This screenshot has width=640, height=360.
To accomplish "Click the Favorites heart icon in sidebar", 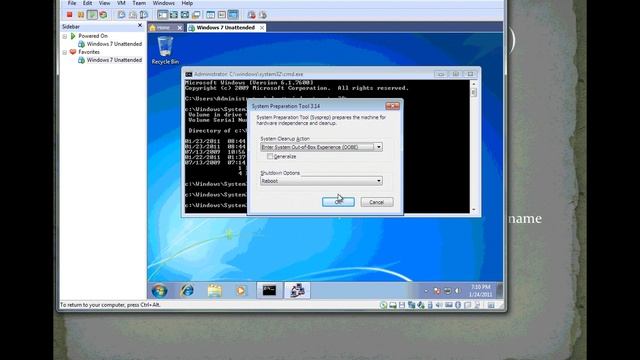I will (x=73, y=52).
